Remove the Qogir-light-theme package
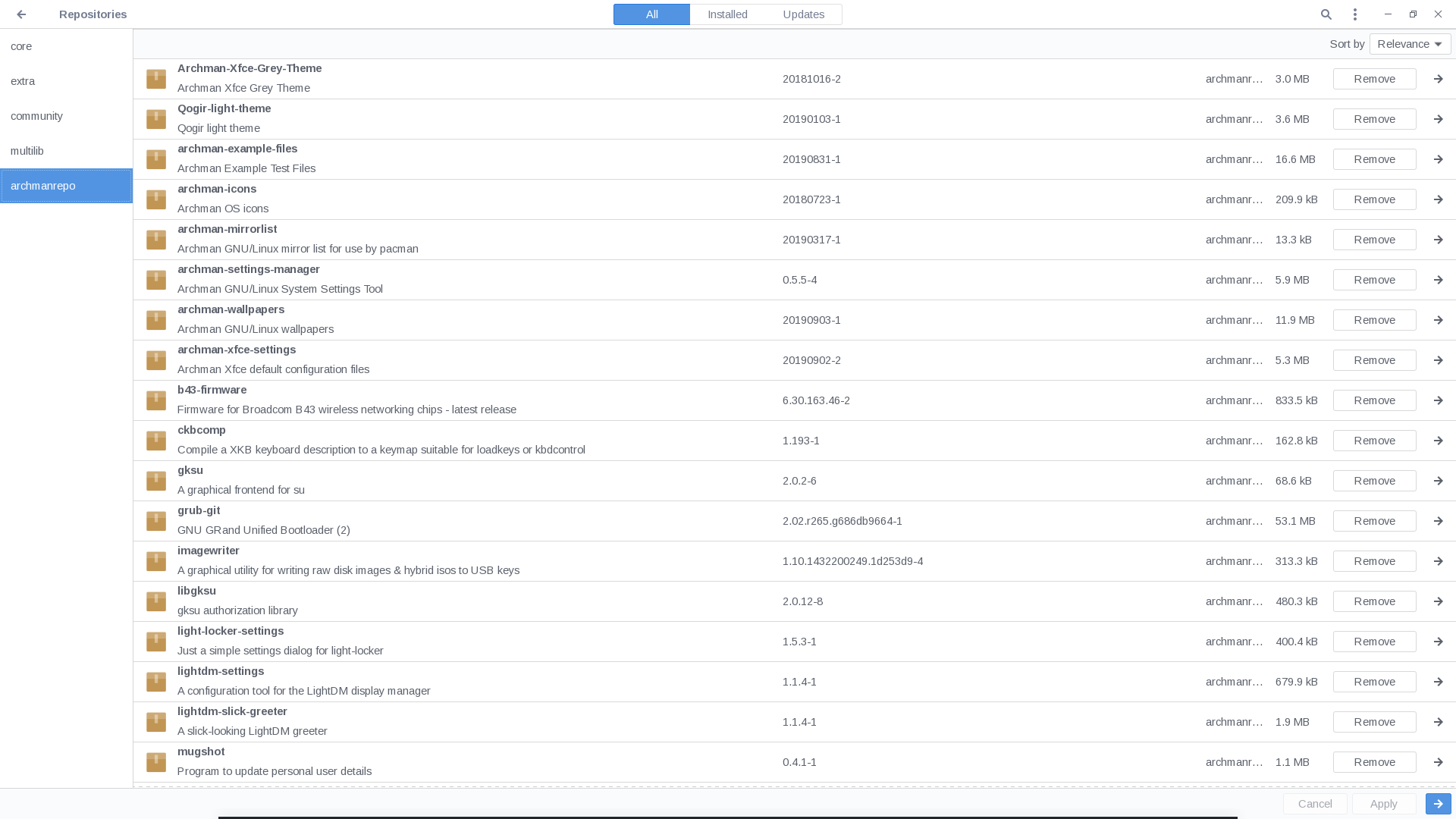Image resolution: width=1456 pixels, height=819 pixels. coord(1374,119)
